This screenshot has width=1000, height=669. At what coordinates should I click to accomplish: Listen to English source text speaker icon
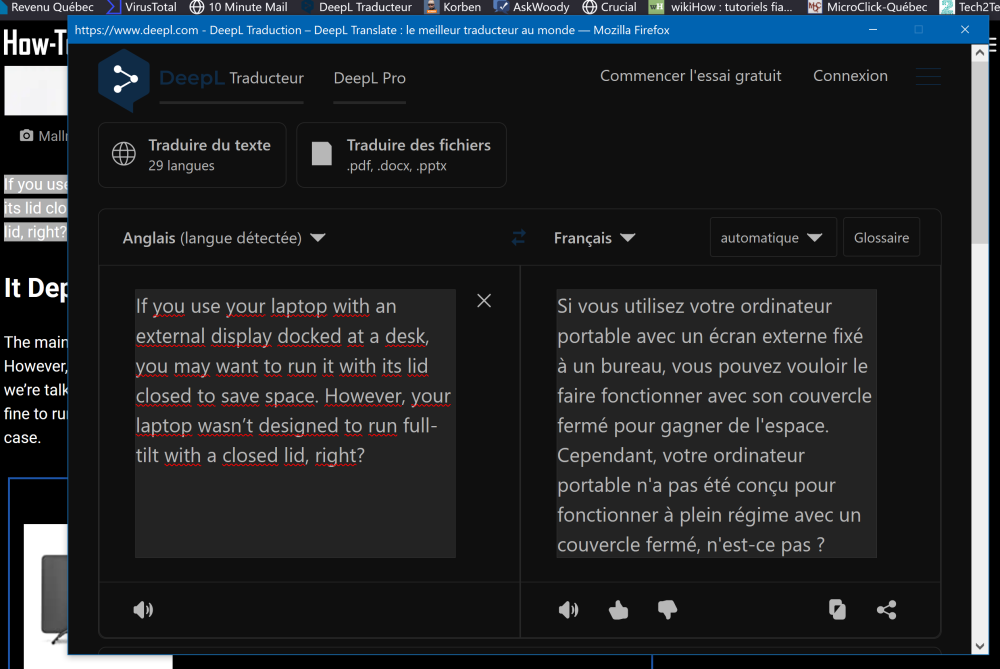[143, 610]
